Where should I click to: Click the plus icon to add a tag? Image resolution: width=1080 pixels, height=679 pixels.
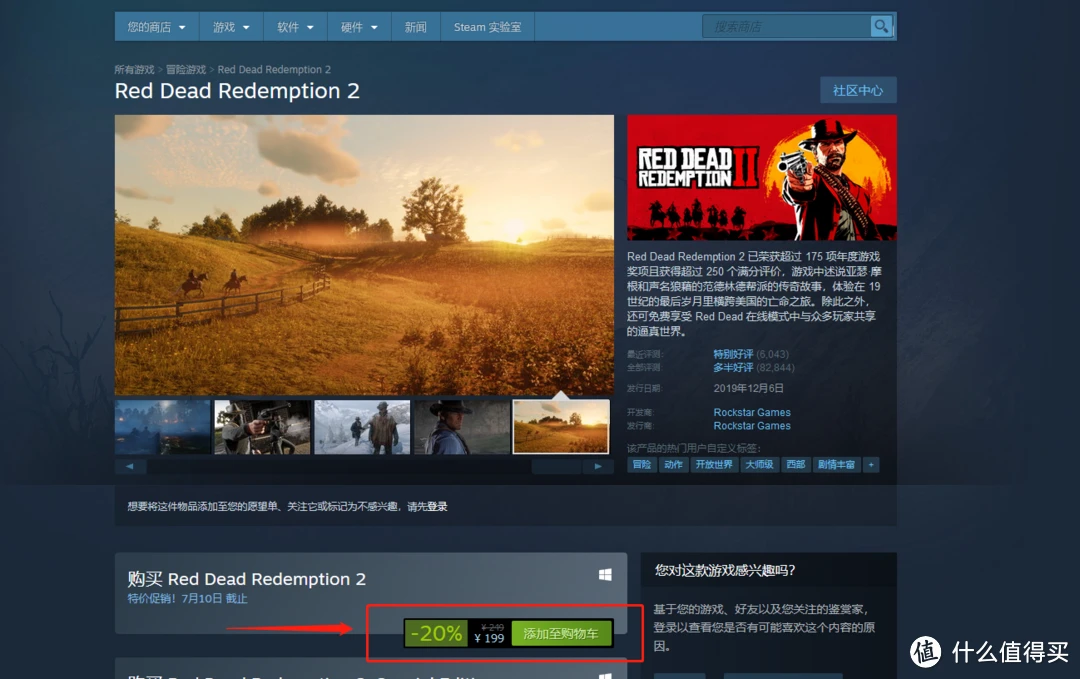[x=871, y=465]
